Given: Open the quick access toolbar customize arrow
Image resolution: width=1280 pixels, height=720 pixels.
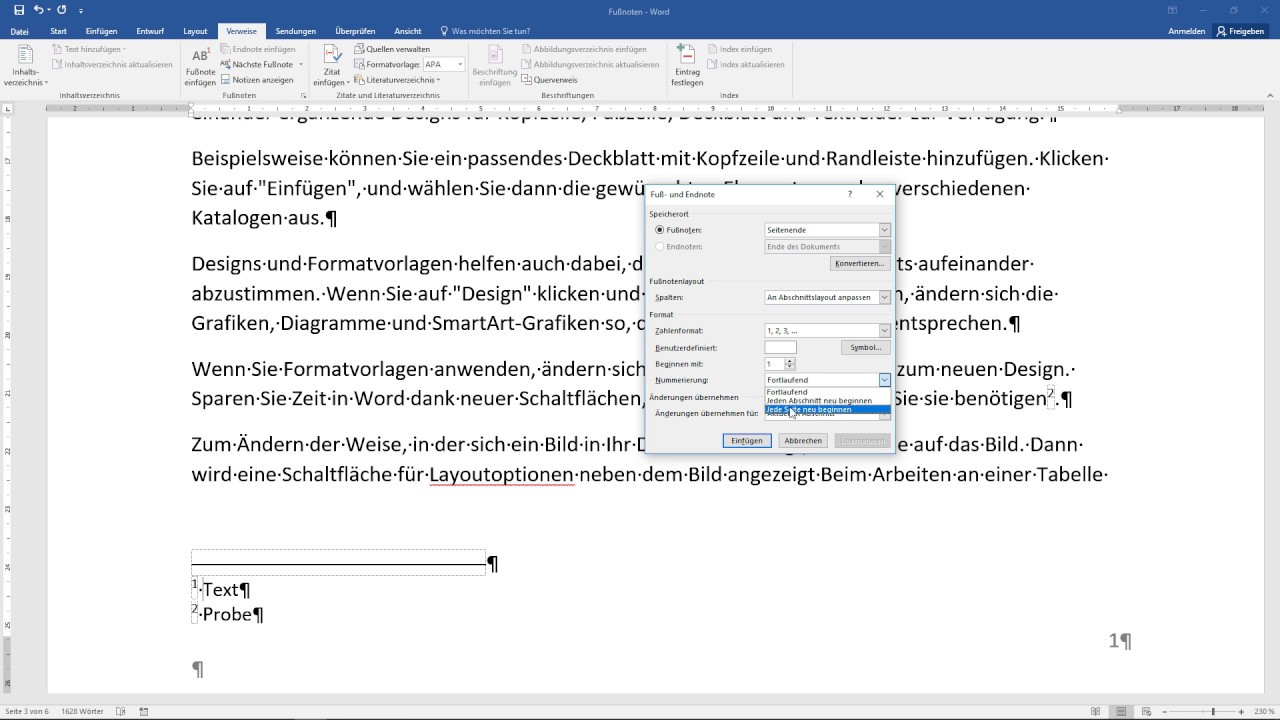Looking at the screenshot, I should click(83, 10).
